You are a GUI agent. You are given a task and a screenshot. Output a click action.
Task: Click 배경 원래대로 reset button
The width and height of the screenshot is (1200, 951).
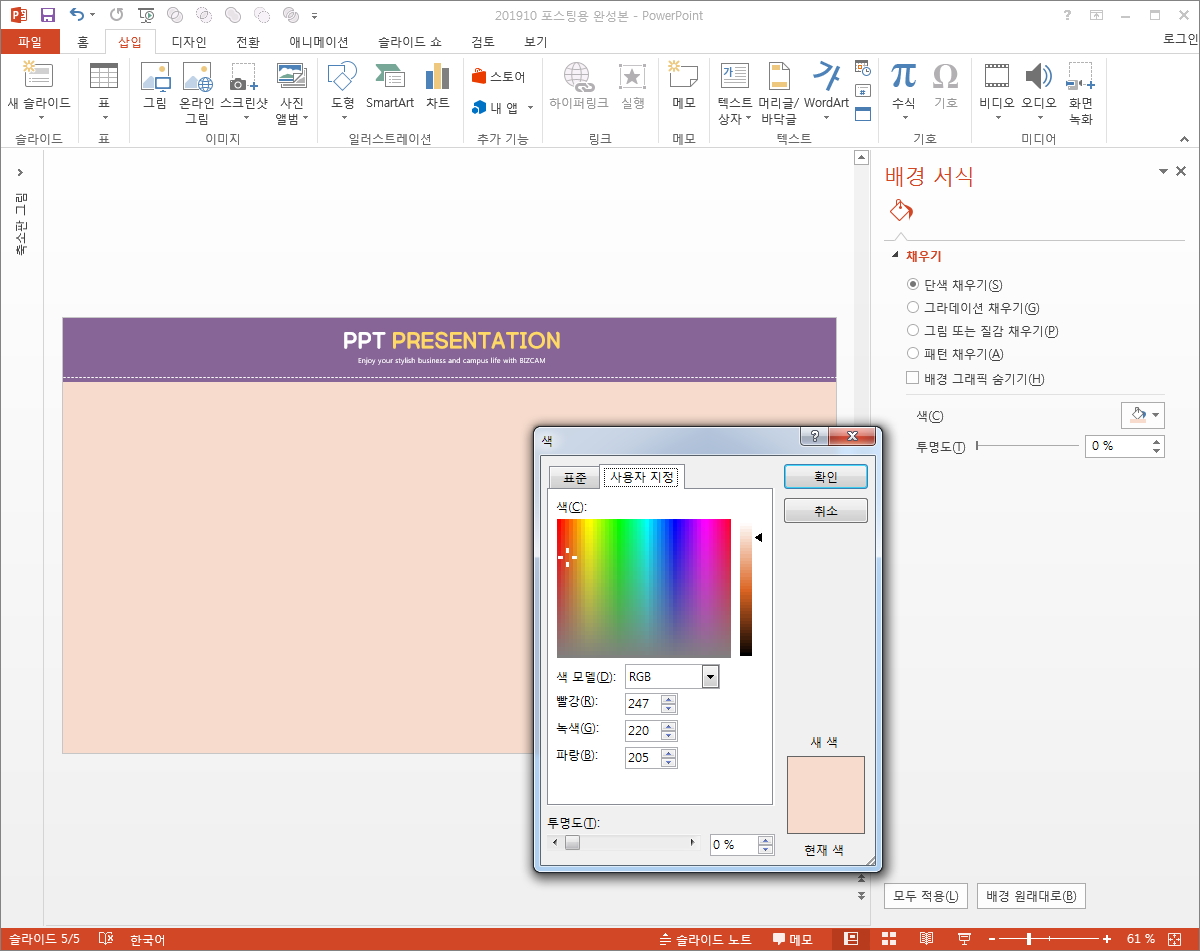pos(1031,896)
